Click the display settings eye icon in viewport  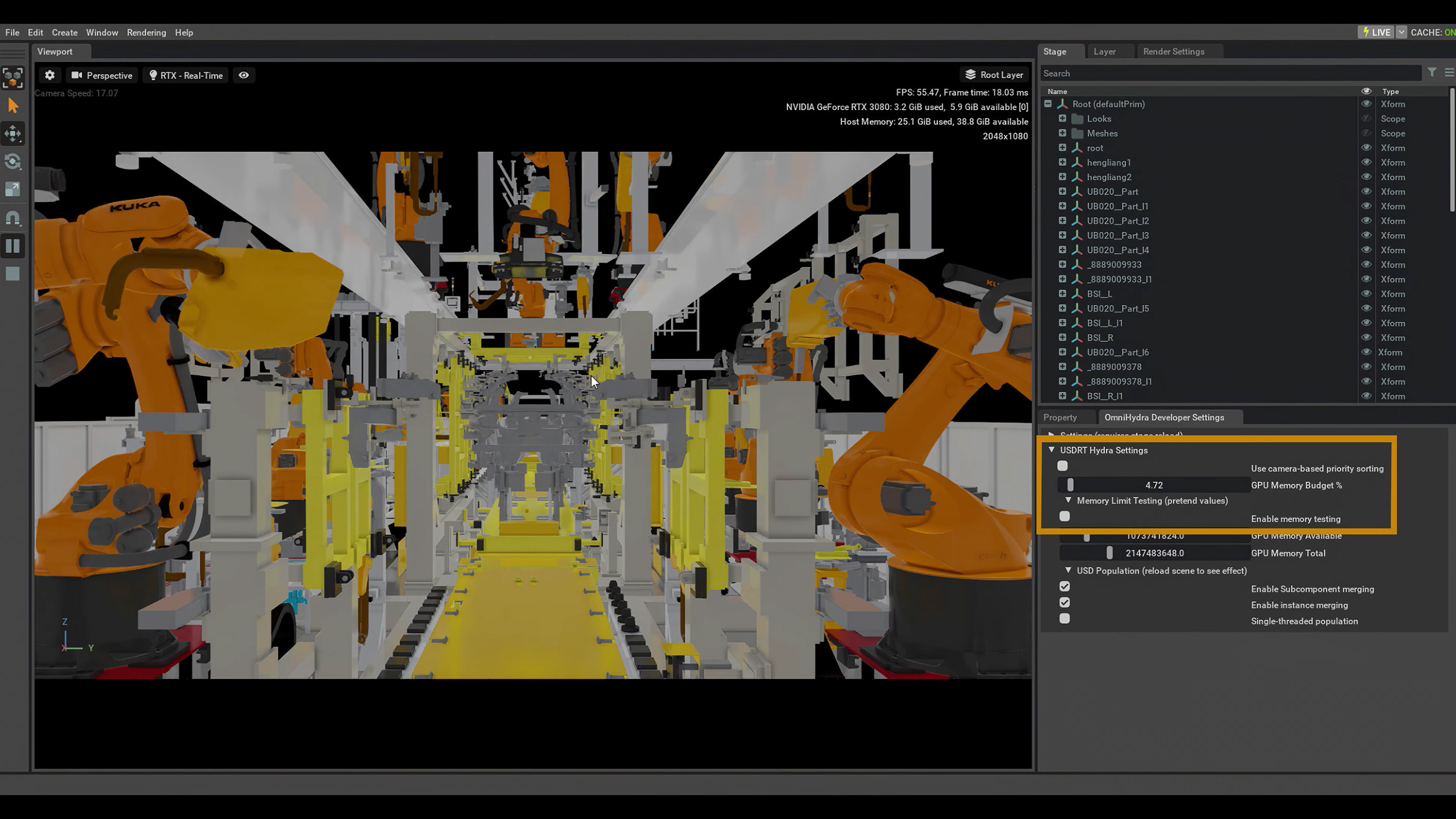pos(244,75)
